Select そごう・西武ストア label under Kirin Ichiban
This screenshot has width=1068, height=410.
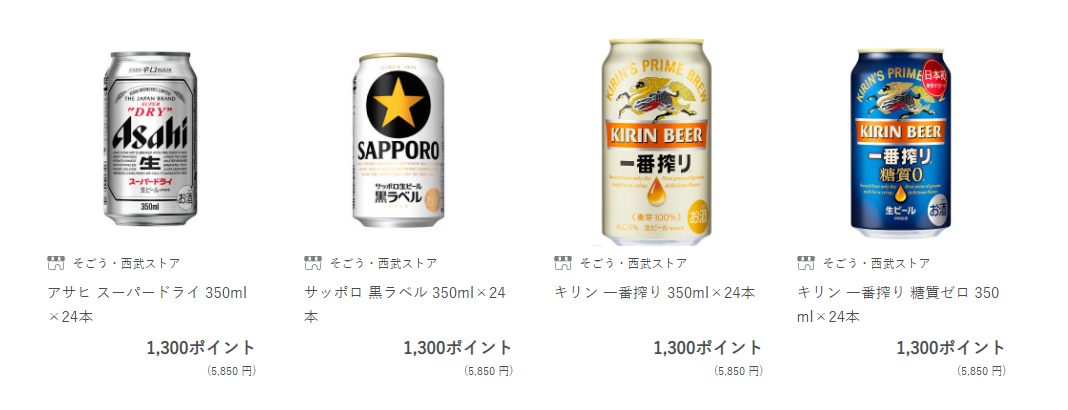point(633,264)
